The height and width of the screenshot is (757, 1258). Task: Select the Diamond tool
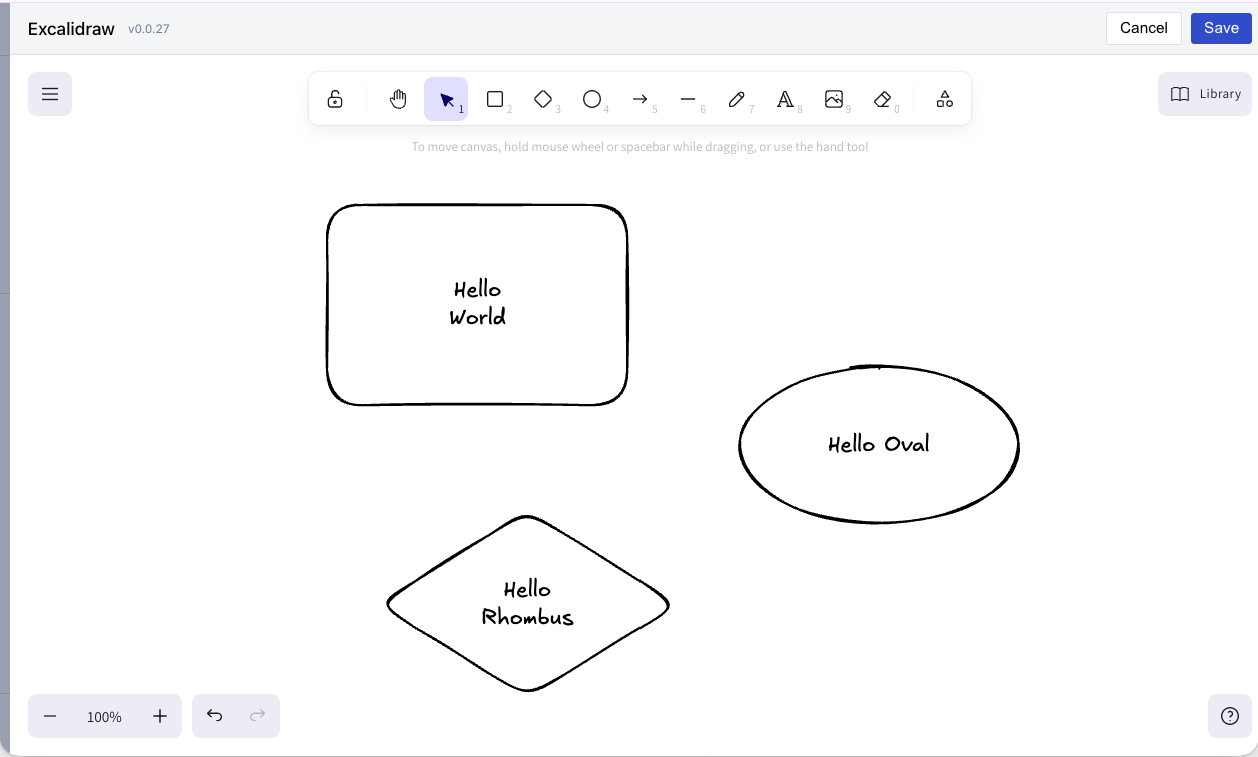point(544,99)
